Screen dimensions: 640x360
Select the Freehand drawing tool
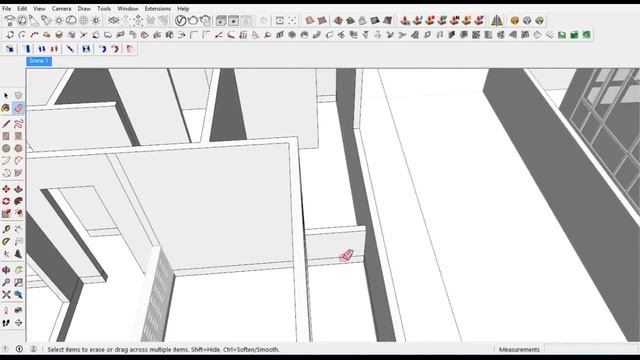tap(18, 124)
